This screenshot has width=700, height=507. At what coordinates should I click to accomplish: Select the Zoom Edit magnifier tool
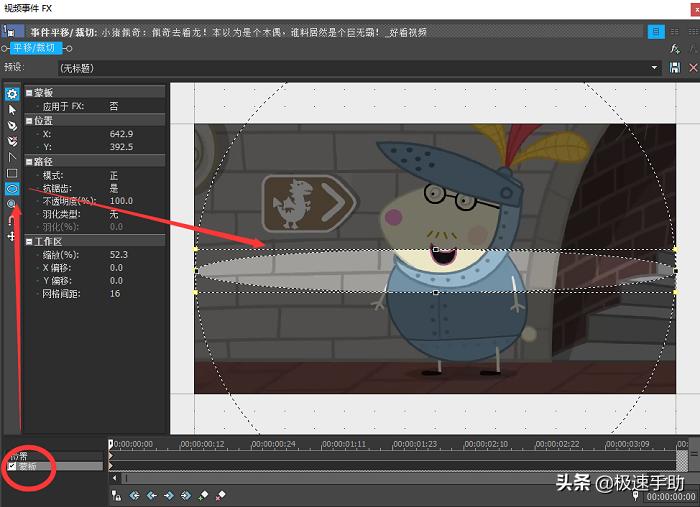[x=12, y=204]
